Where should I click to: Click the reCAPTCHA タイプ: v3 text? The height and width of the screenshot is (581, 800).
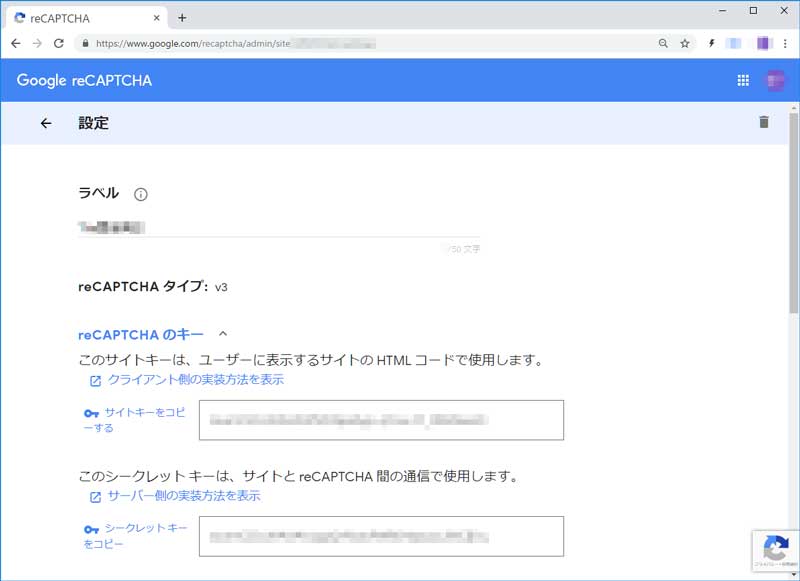[x=153, y=287]
